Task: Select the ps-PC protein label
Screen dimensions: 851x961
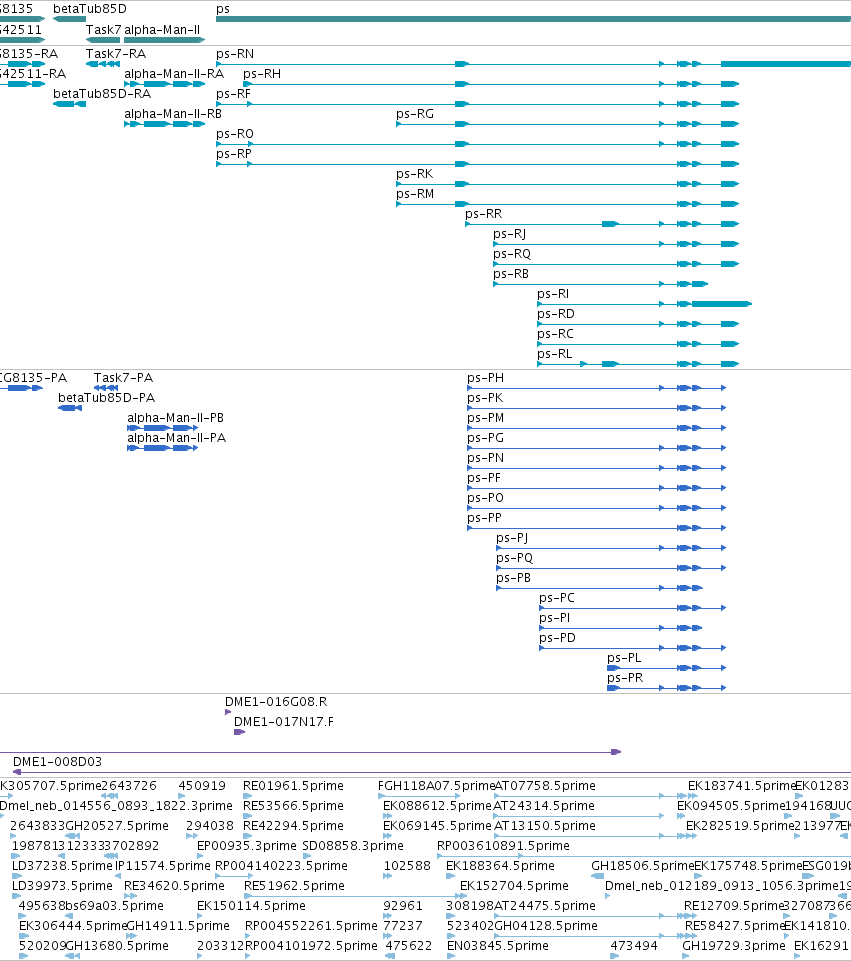Action: [557, 598]
